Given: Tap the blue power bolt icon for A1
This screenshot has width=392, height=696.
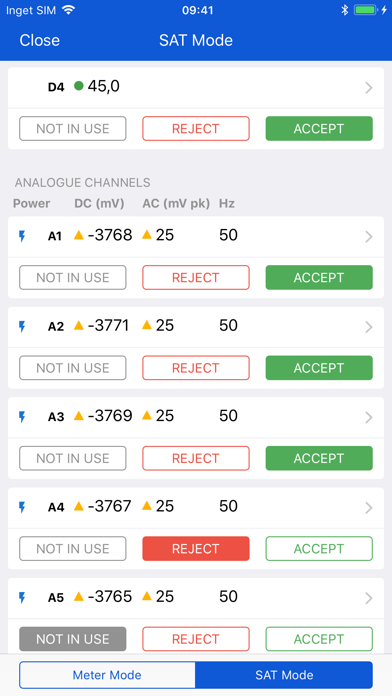Looking at the screenshot, I should (x=22, y=236).
